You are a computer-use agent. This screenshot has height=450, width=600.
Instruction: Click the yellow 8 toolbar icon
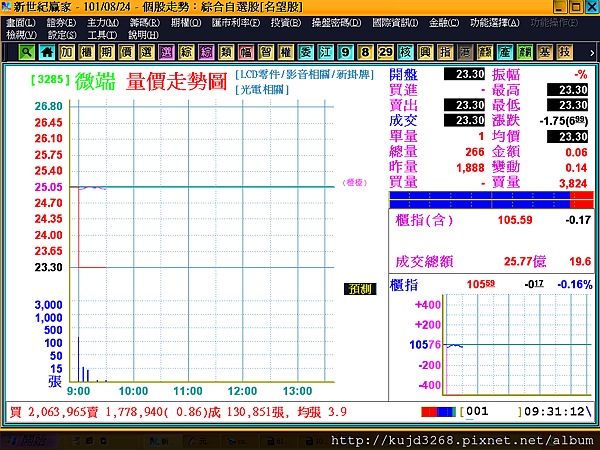(x=365, y=52)
